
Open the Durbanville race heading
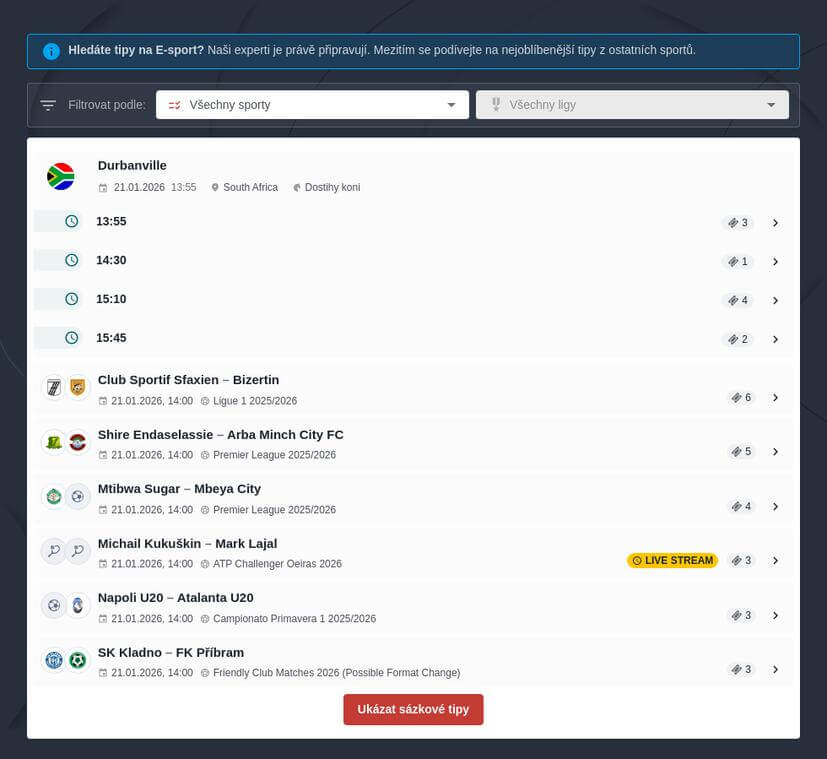[132, 166]
